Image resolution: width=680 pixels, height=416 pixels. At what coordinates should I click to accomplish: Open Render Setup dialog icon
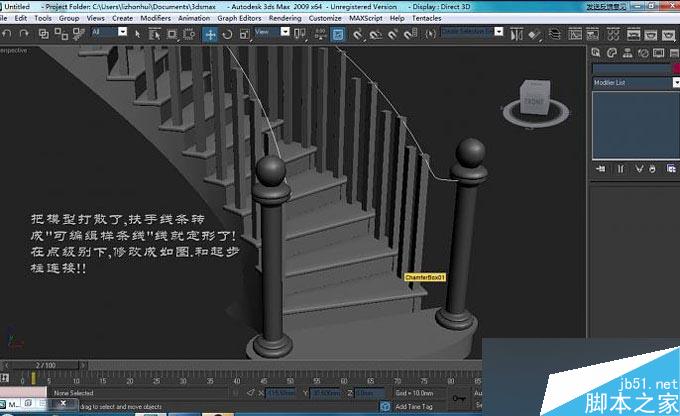coord(634,34)
